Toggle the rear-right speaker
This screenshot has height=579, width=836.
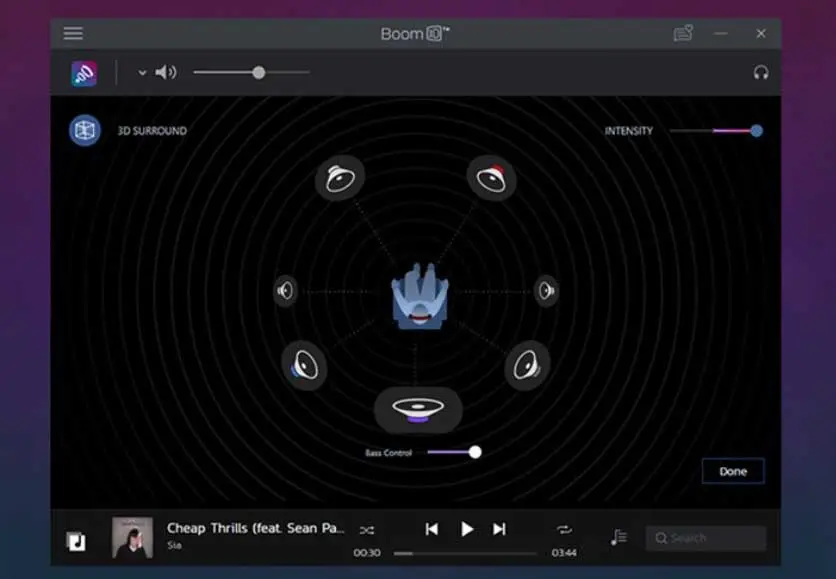(527, 366)
